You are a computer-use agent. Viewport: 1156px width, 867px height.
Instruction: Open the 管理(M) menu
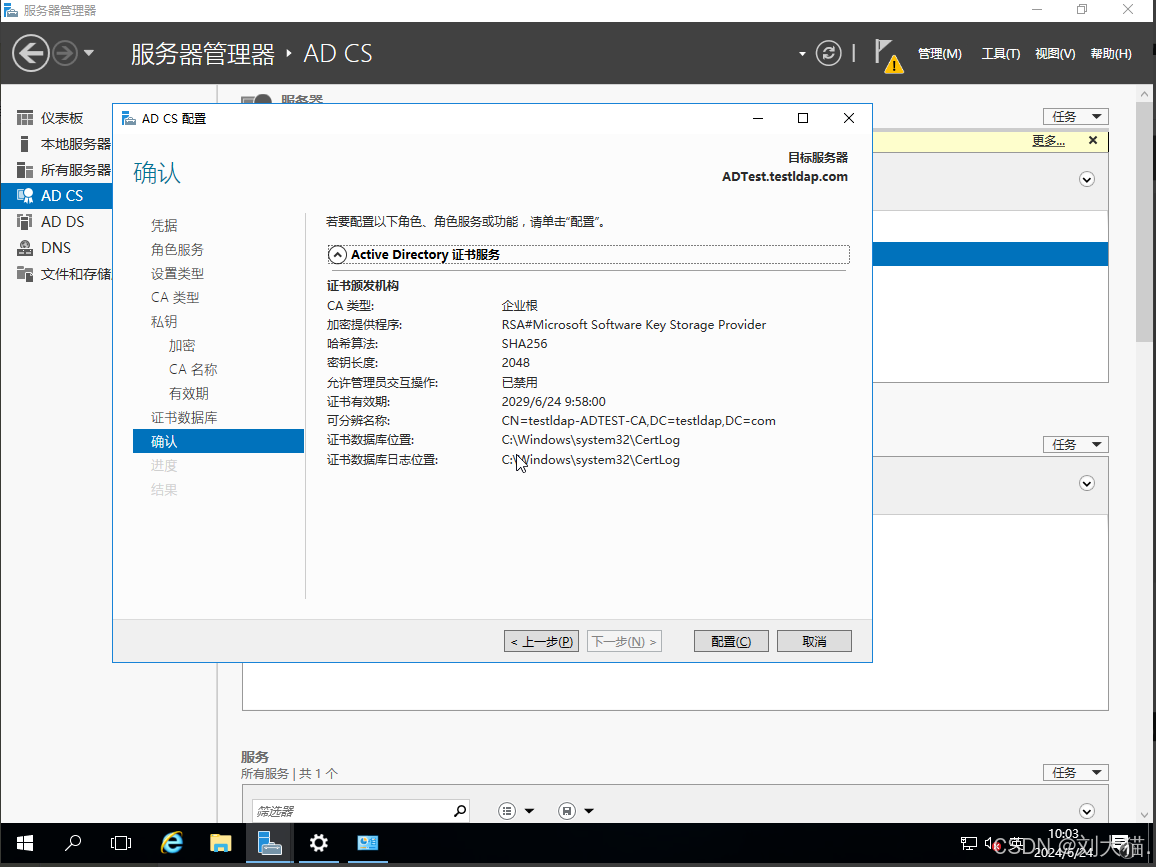[x=939, y=54]
